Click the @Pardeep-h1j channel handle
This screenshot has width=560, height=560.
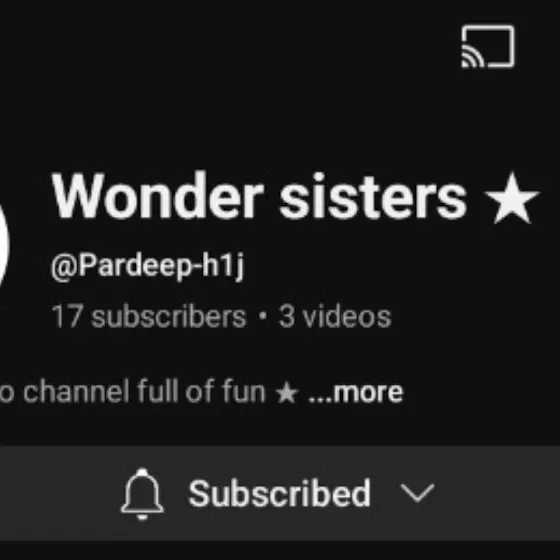pyautogui.click(x=148, y=267)
